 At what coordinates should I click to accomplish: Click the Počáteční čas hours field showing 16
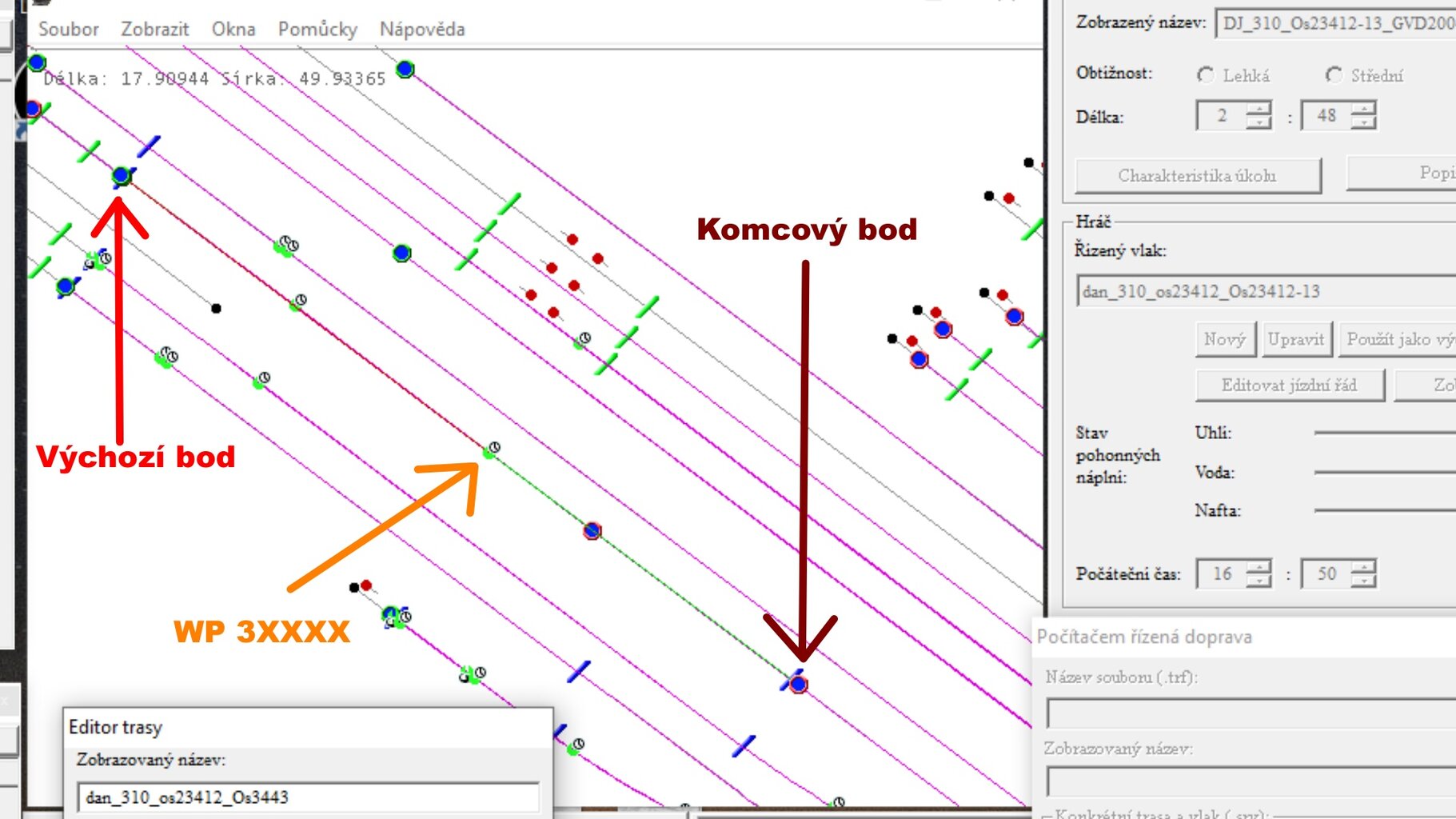(x=1222, y=573)
